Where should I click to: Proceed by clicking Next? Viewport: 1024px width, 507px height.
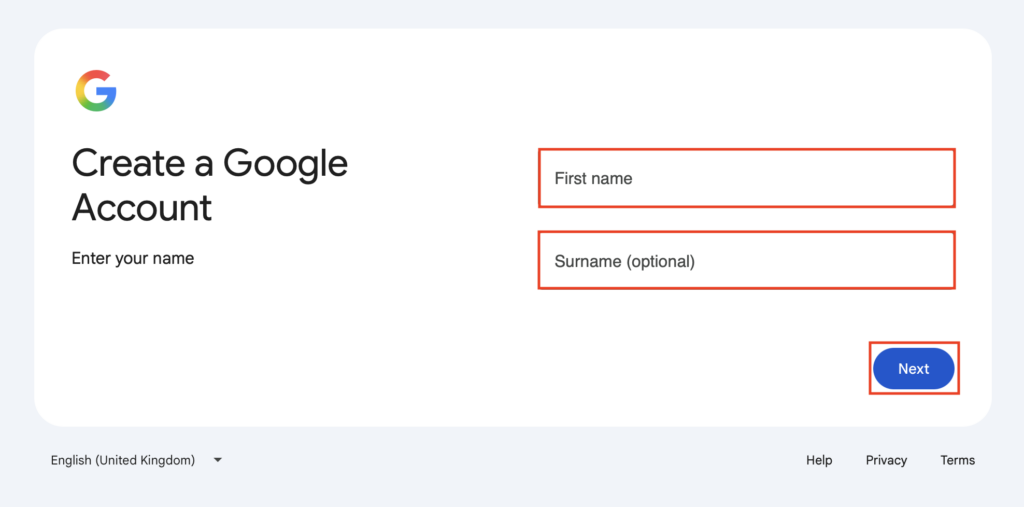pyautogui.click(x=914, y=368)
